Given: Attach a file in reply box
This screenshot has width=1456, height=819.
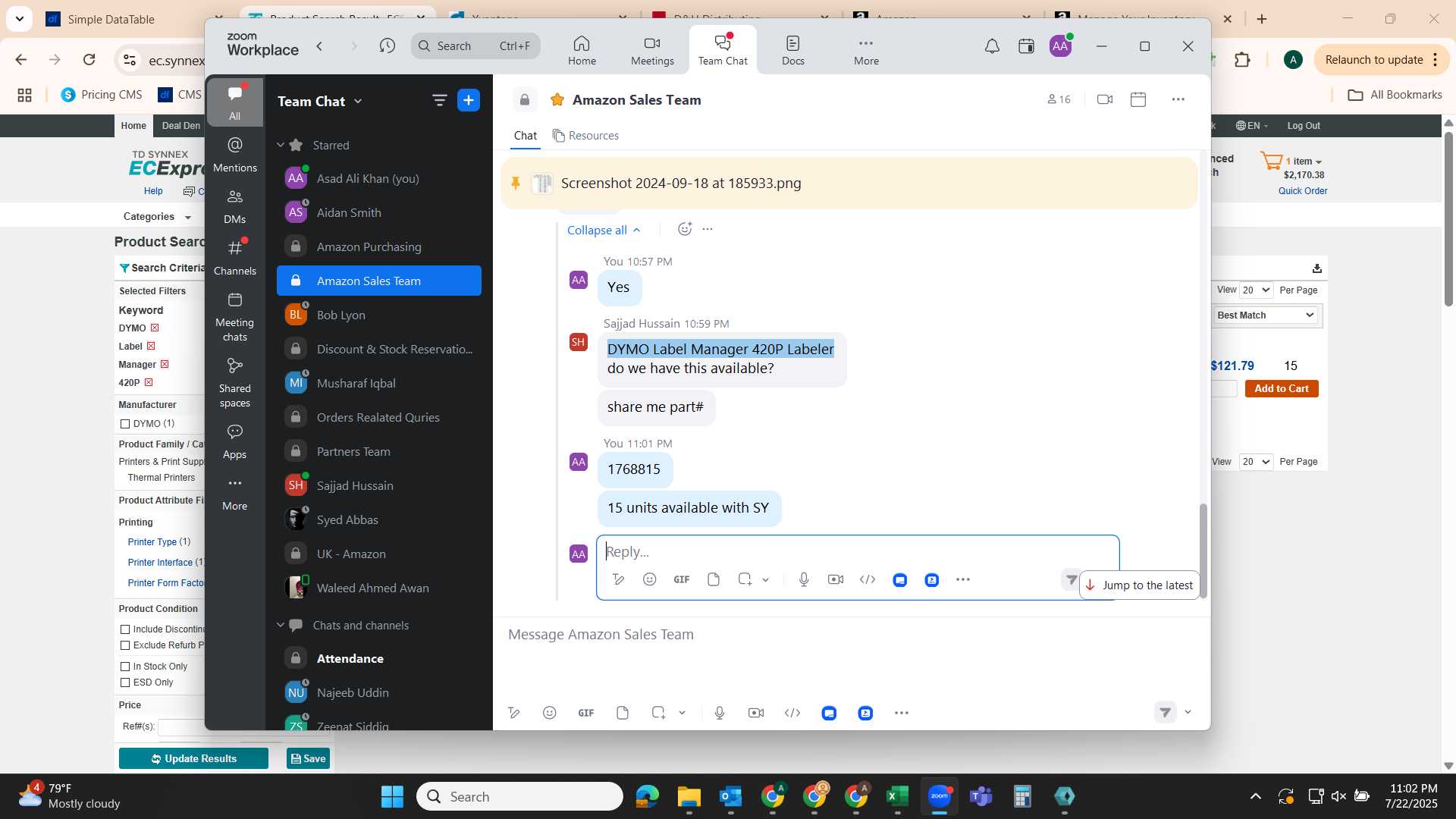Looking at the screenshot, I should click(714, 579).
